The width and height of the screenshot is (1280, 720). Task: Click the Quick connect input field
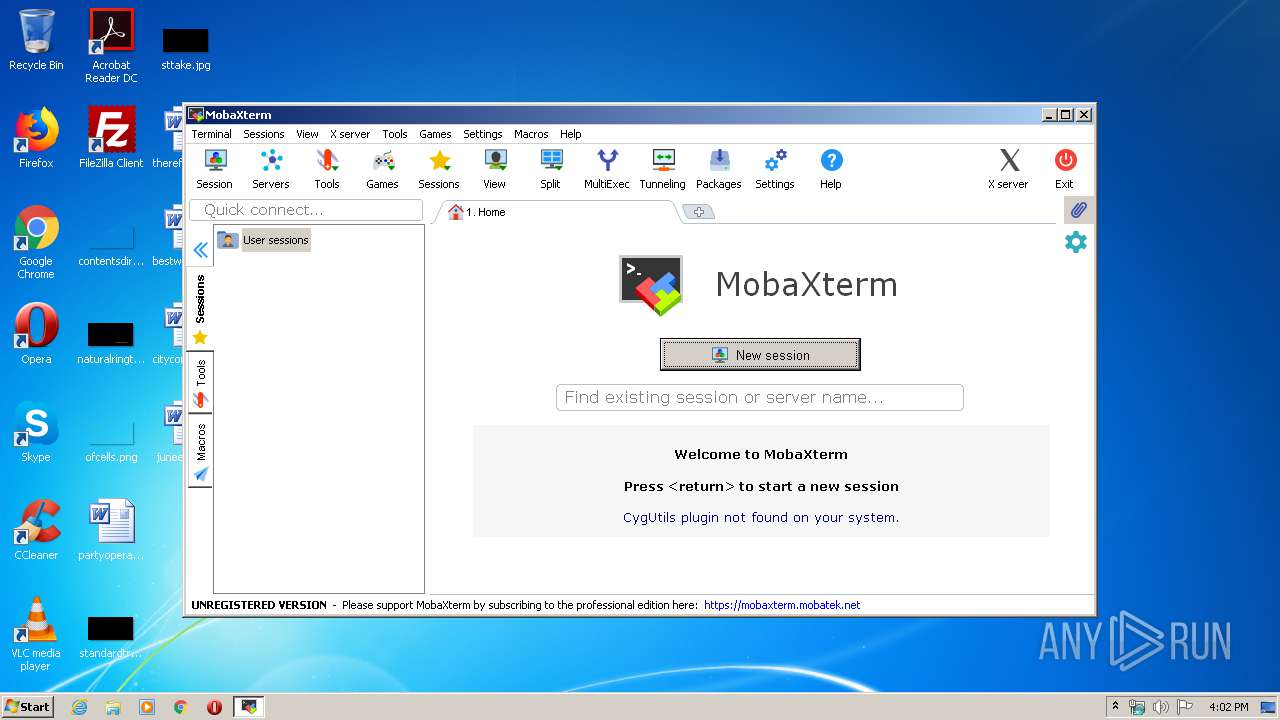point(306,210)
